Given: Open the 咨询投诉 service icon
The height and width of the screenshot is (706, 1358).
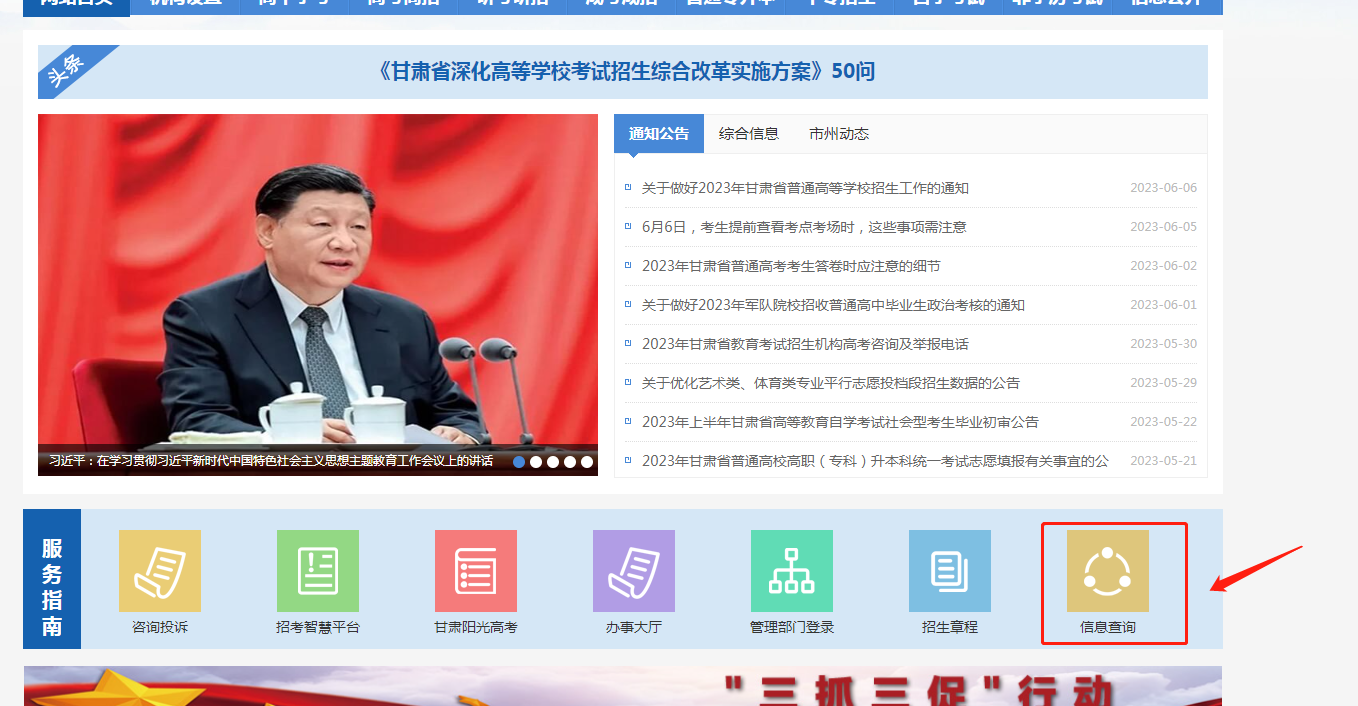Looking at the screenshot, I should coord(160,570).
